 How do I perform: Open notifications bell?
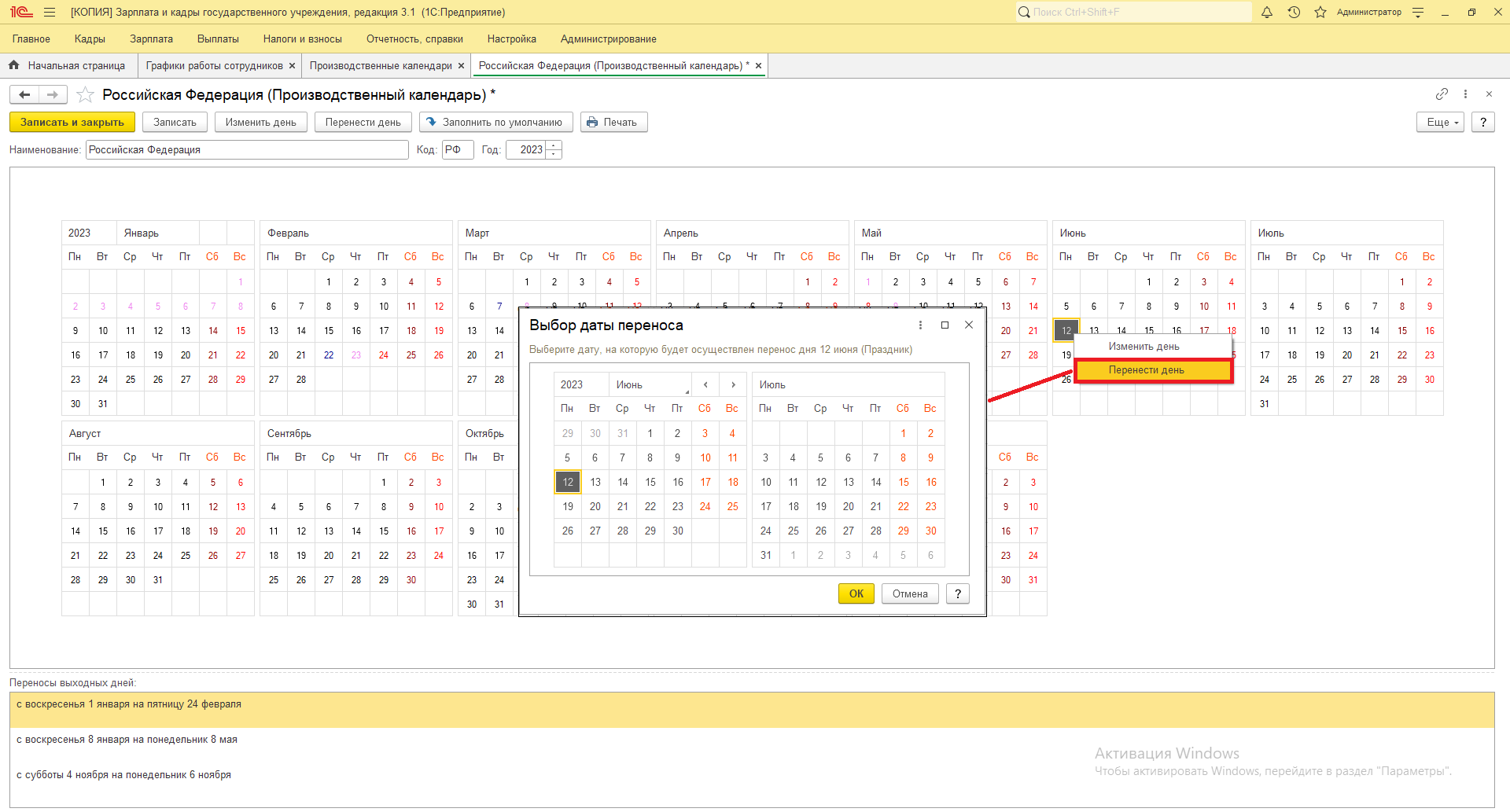coord(1267,12)
